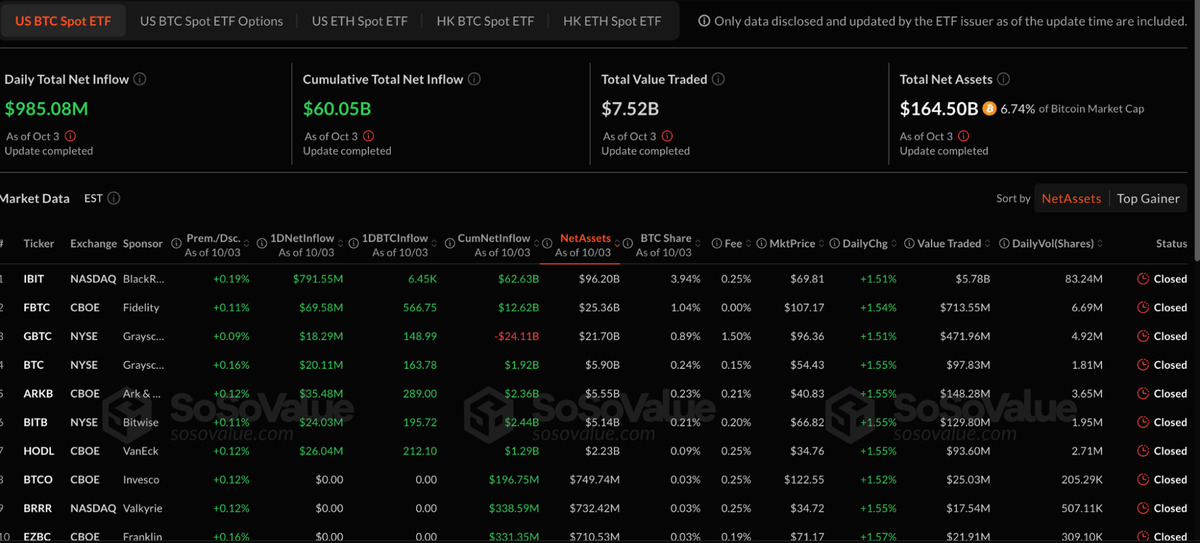This screenshot has height=543, width=1200.
Task: Show info for Total Net Assets
Action: point(1003,79)
